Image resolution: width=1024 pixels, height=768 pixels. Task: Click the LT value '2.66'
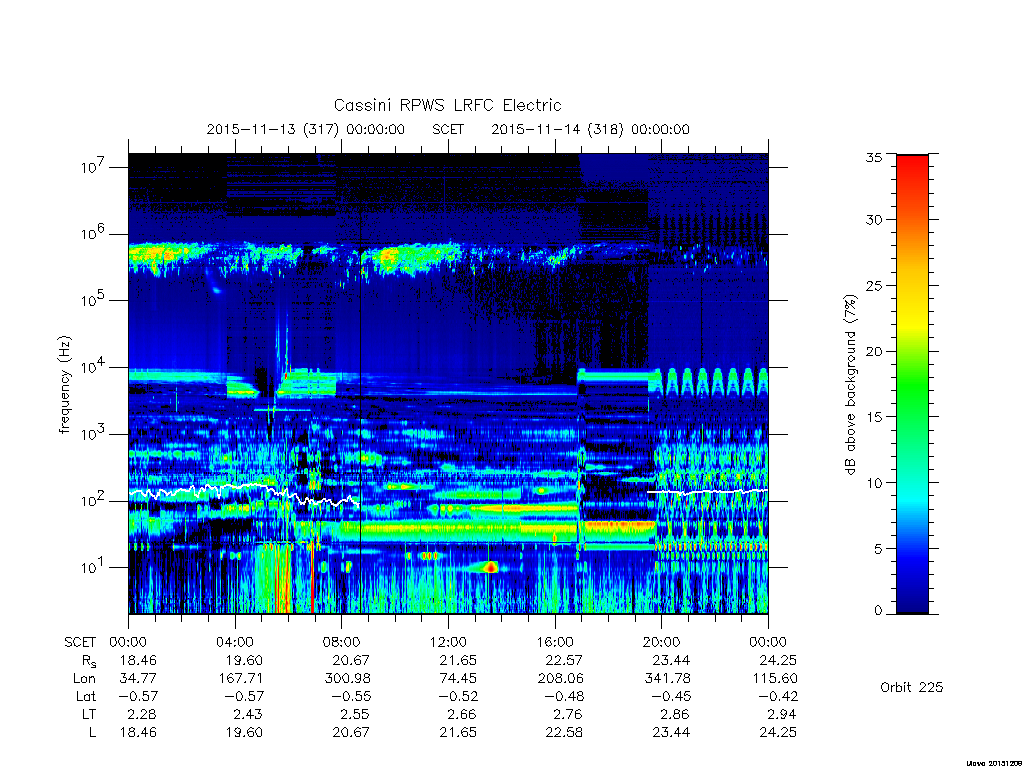[x=462, y=714]
